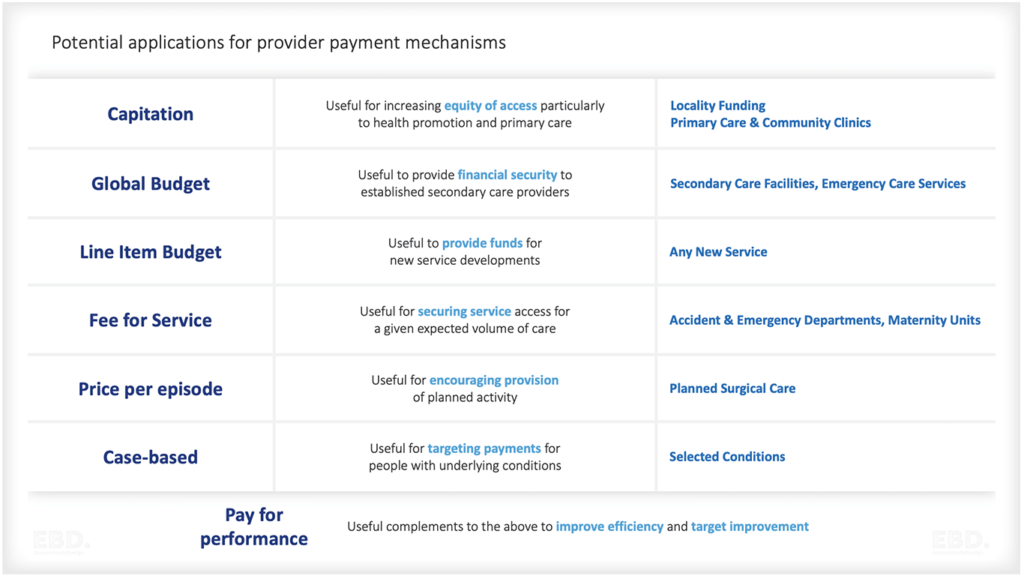Click the Case-based row heading
The height and width of the screenshot is (576, 1024).
(150, 457)
